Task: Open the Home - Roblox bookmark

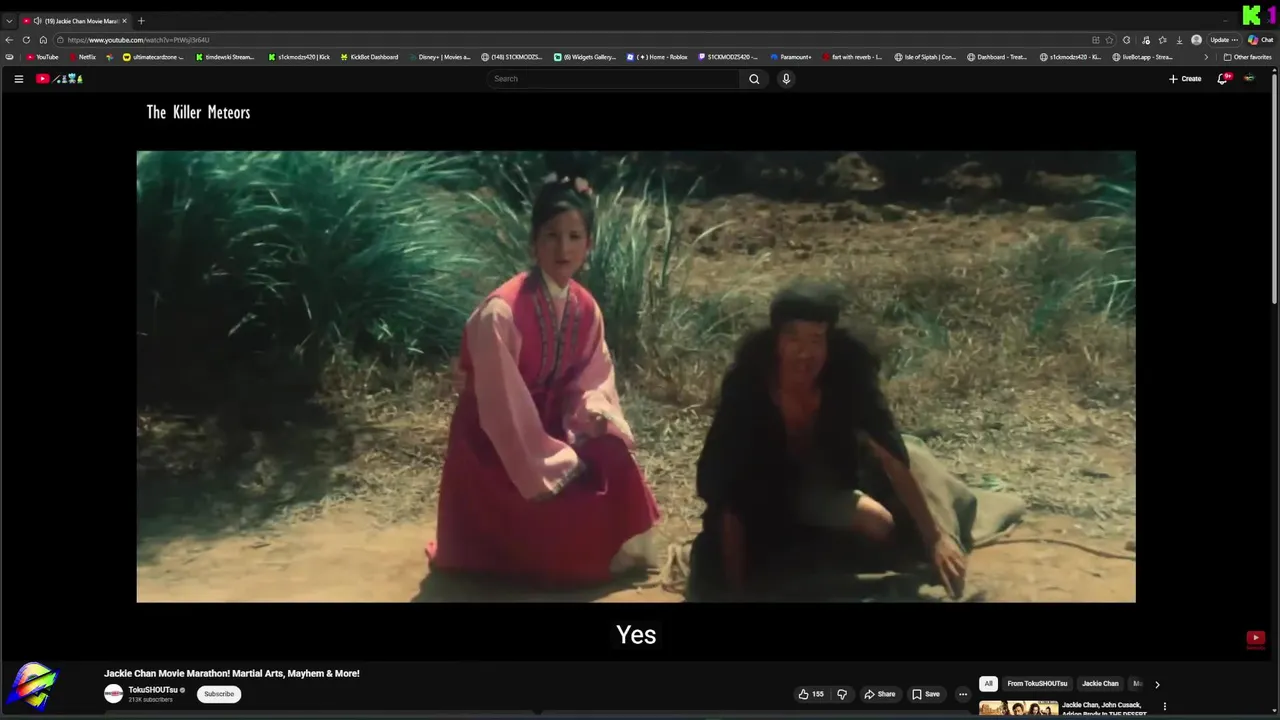Action: point(657,57)
